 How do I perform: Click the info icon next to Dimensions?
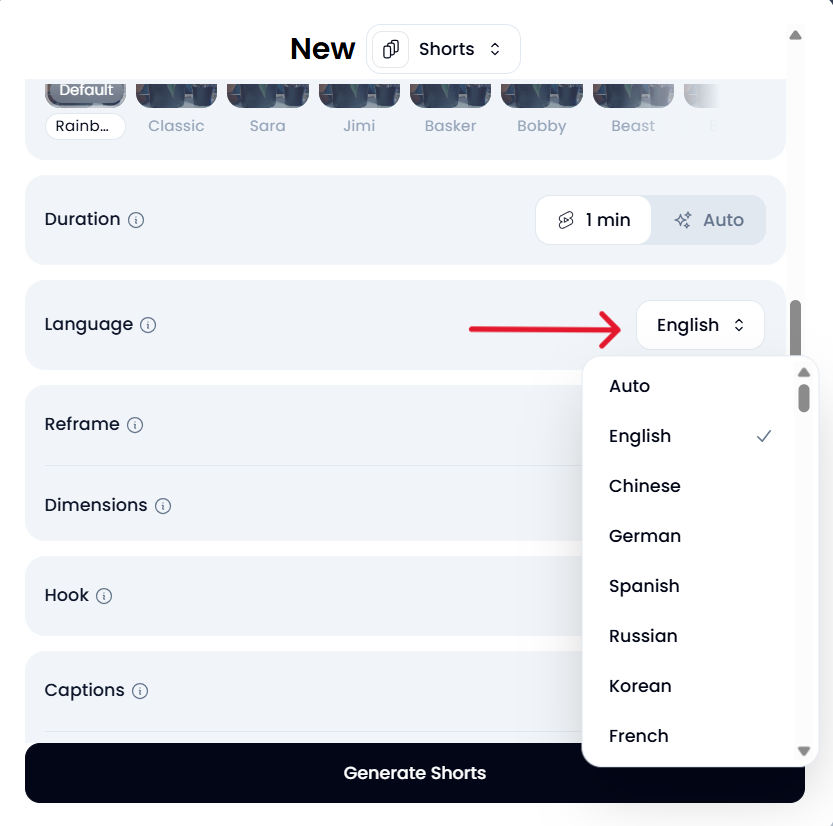coord(163,506)
